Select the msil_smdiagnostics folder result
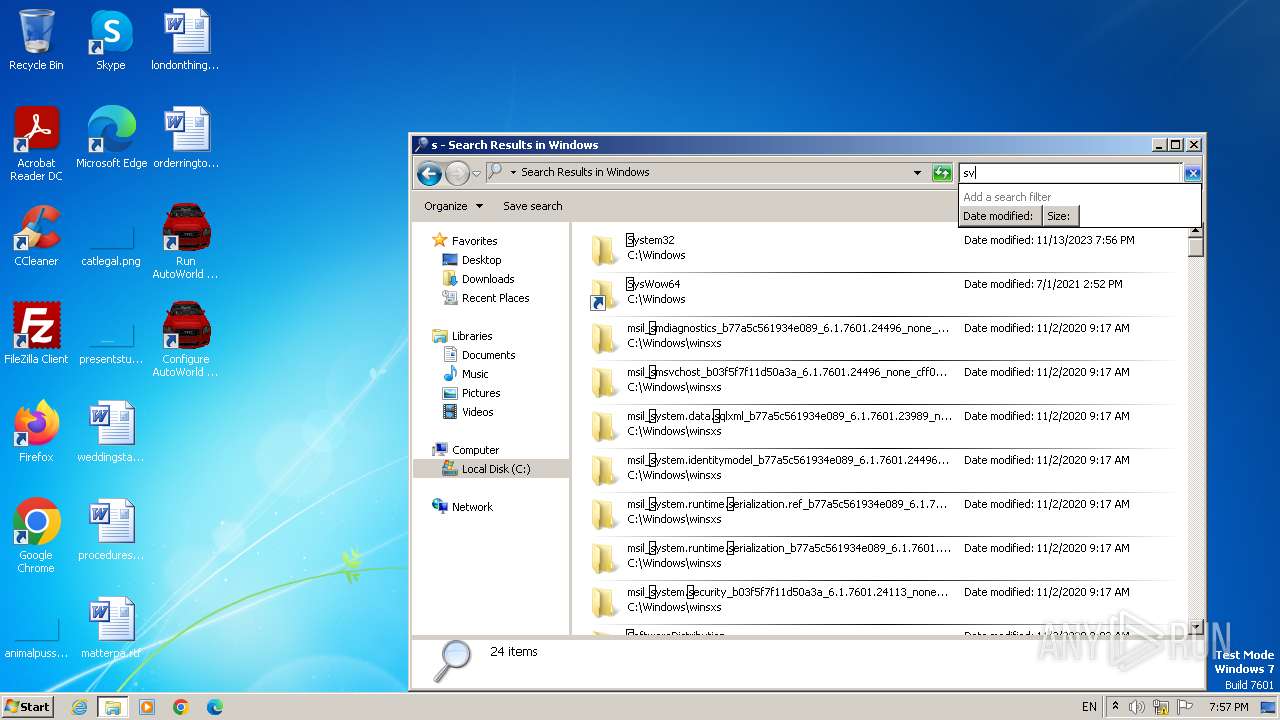The width and height of the screenshot is (1280, 720). (x=880, y=337)
